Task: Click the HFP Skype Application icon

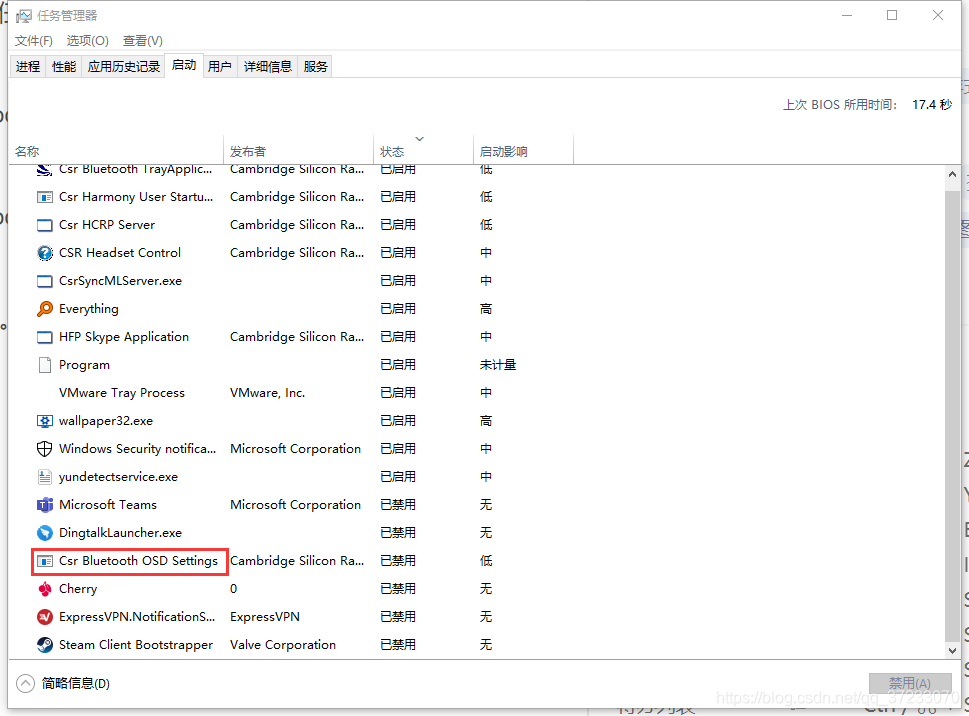Action: coord(44,337)
